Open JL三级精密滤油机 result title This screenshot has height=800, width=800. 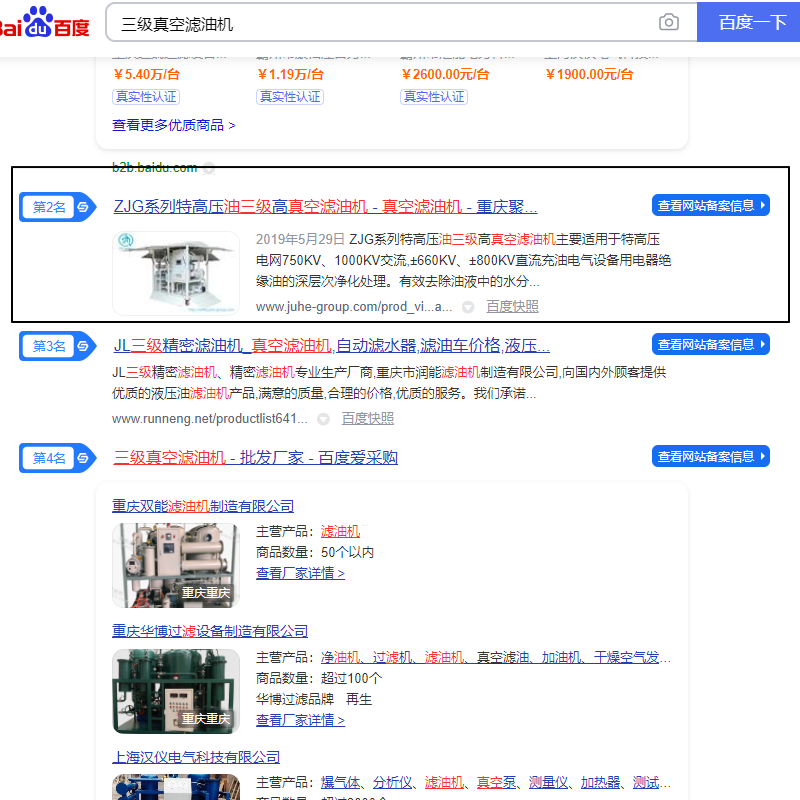332,346
